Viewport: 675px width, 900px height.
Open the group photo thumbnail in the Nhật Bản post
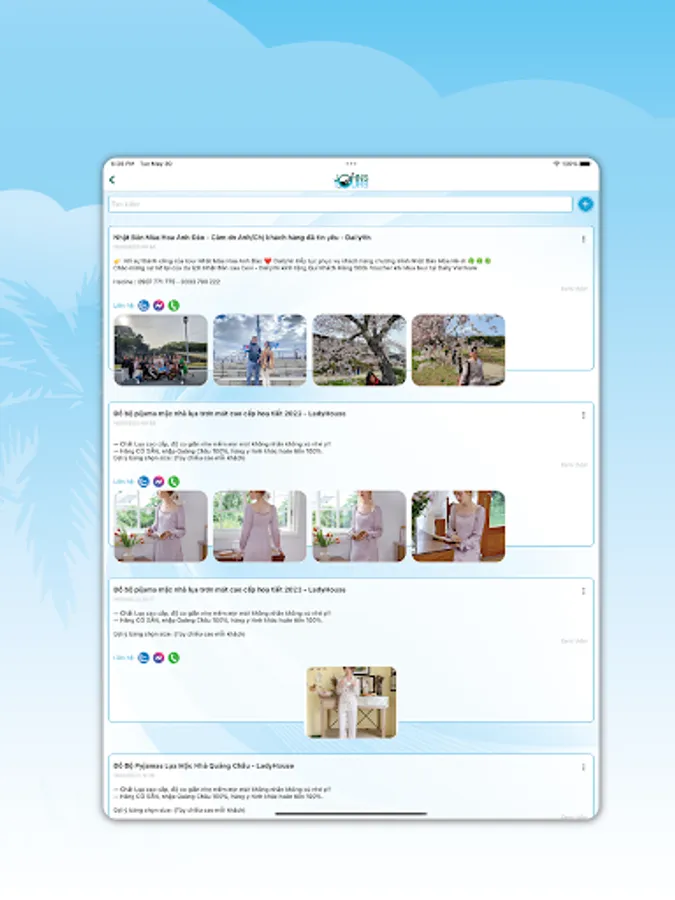(x=161, y=350)
